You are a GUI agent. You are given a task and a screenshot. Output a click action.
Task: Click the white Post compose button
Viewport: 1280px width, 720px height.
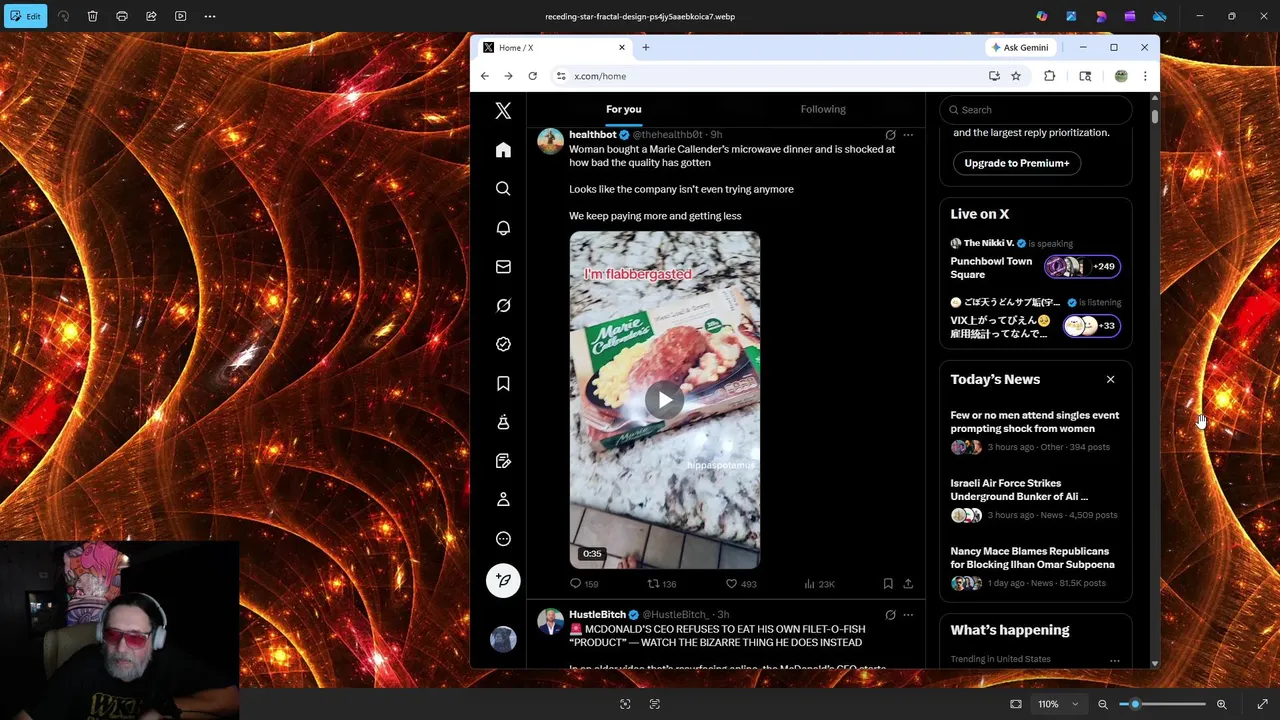pos(503,580)
